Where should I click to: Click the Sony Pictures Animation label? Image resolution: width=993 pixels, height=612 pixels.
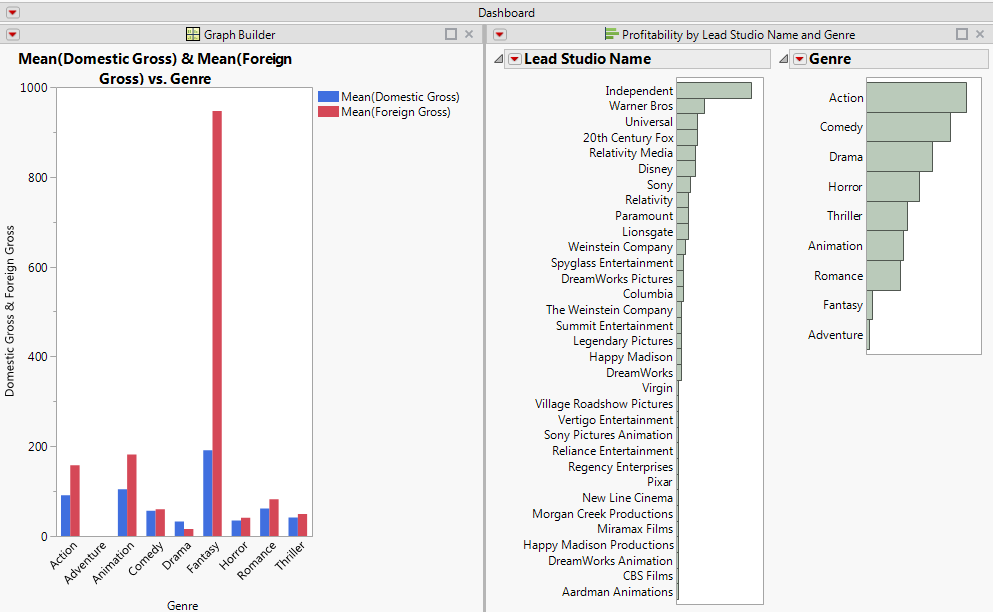(x=608, y=435)
